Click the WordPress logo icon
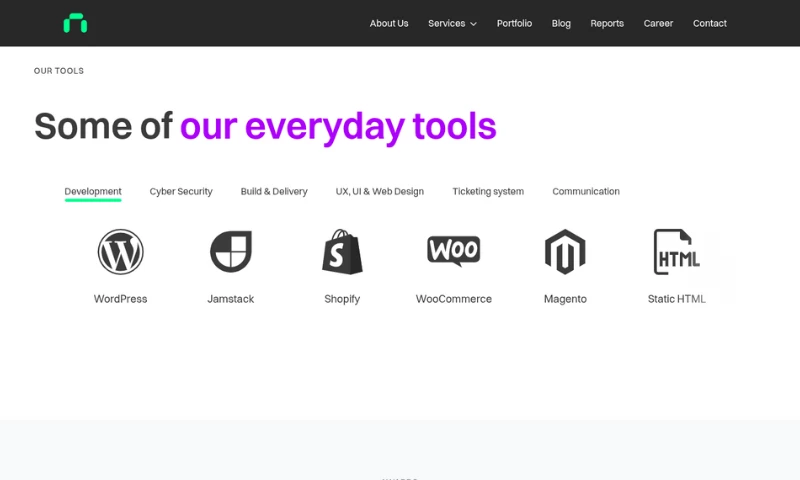Image resolution: width=800 pixels, height=480 pixels. pyautogui.click(x=120, y=251)
